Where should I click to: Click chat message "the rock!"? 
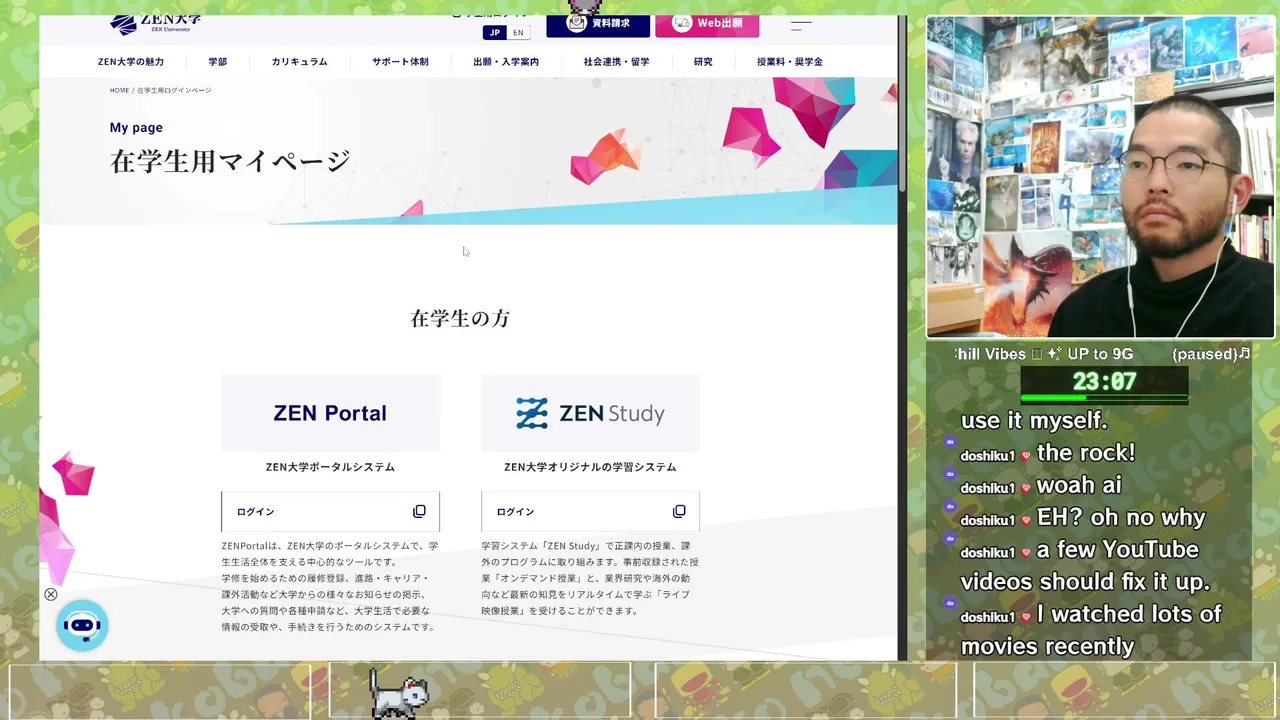click(x=1086, y=453)
